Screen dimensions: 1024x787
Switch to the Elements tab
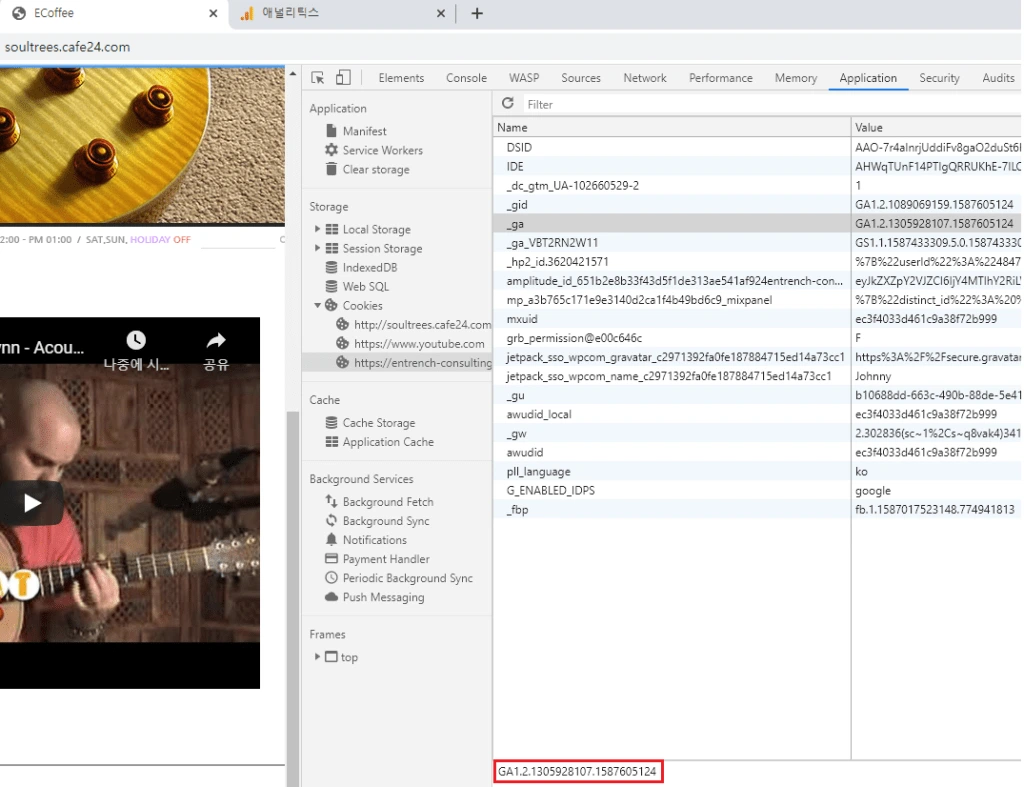pyautogui.click(x=401, y=78)
